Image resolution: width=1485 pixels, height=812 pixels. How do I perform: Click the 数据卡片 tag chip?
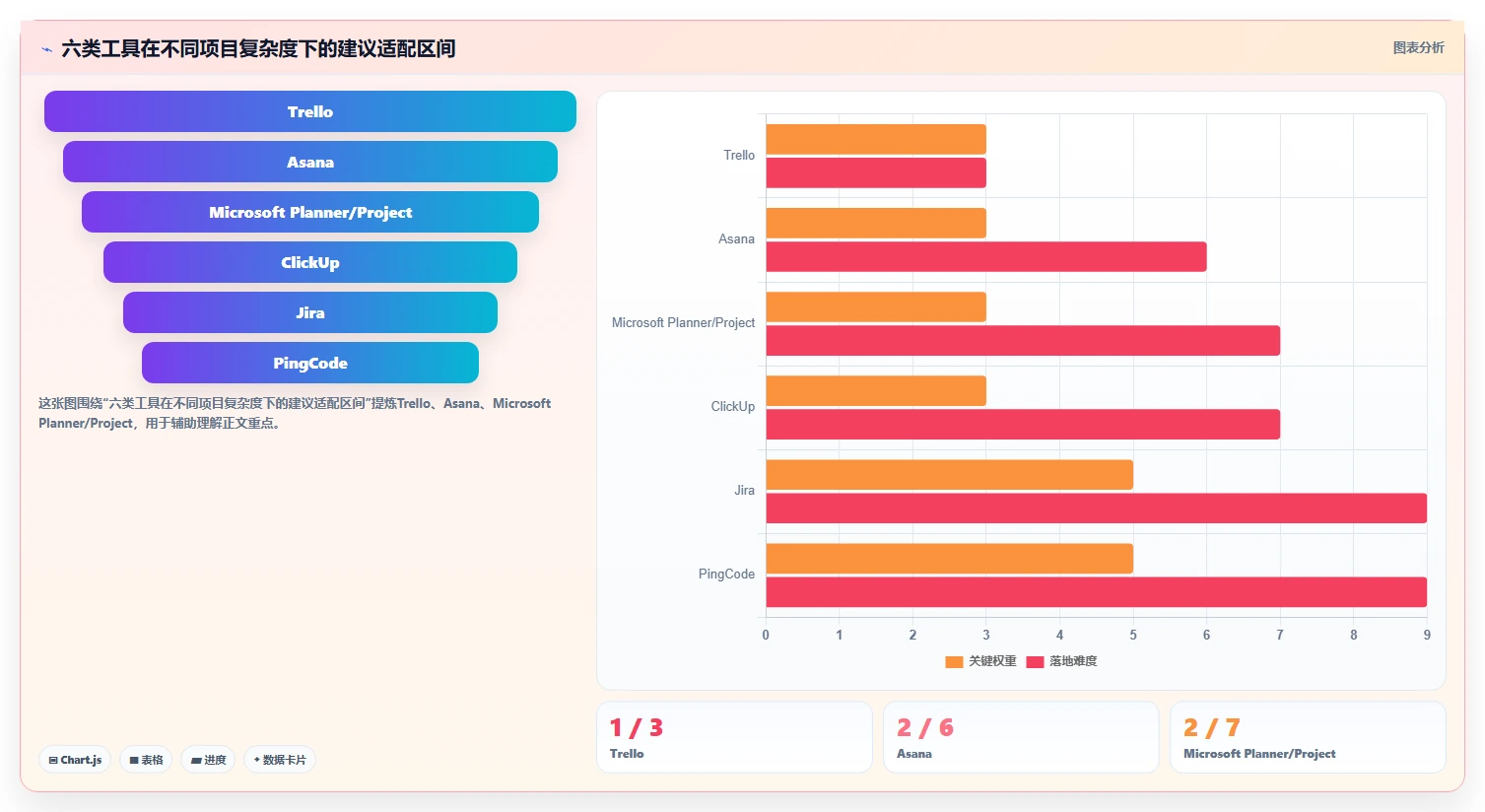click(x=280, y=760)
